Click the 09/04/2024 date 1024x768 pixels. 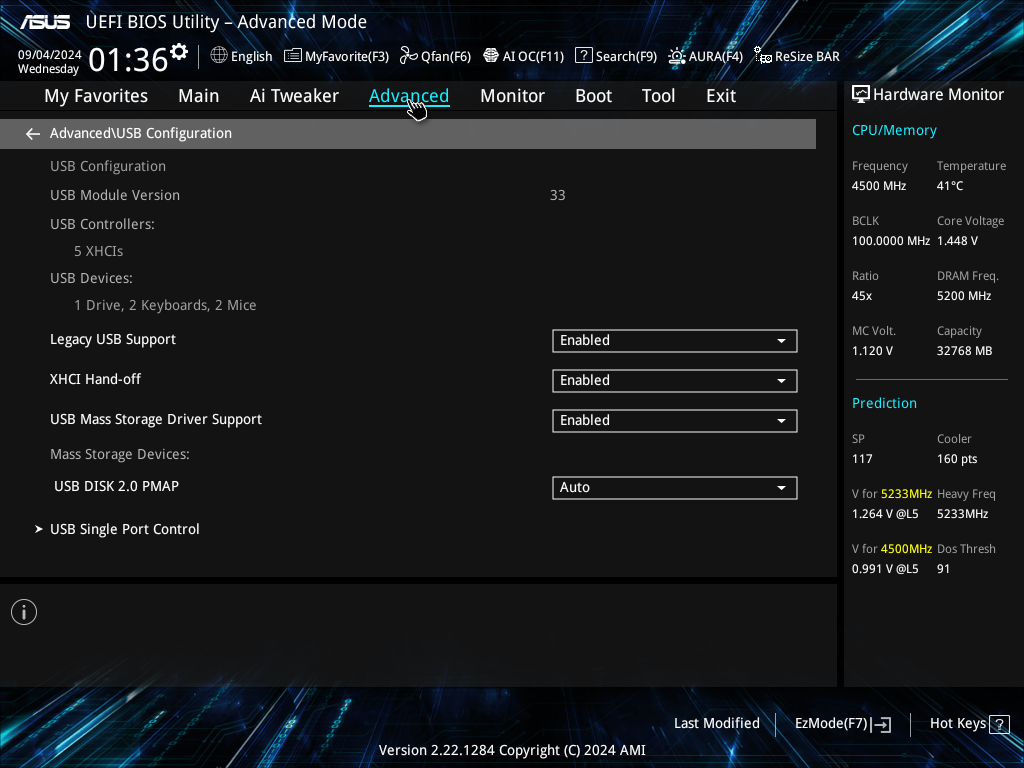(50, 55)
